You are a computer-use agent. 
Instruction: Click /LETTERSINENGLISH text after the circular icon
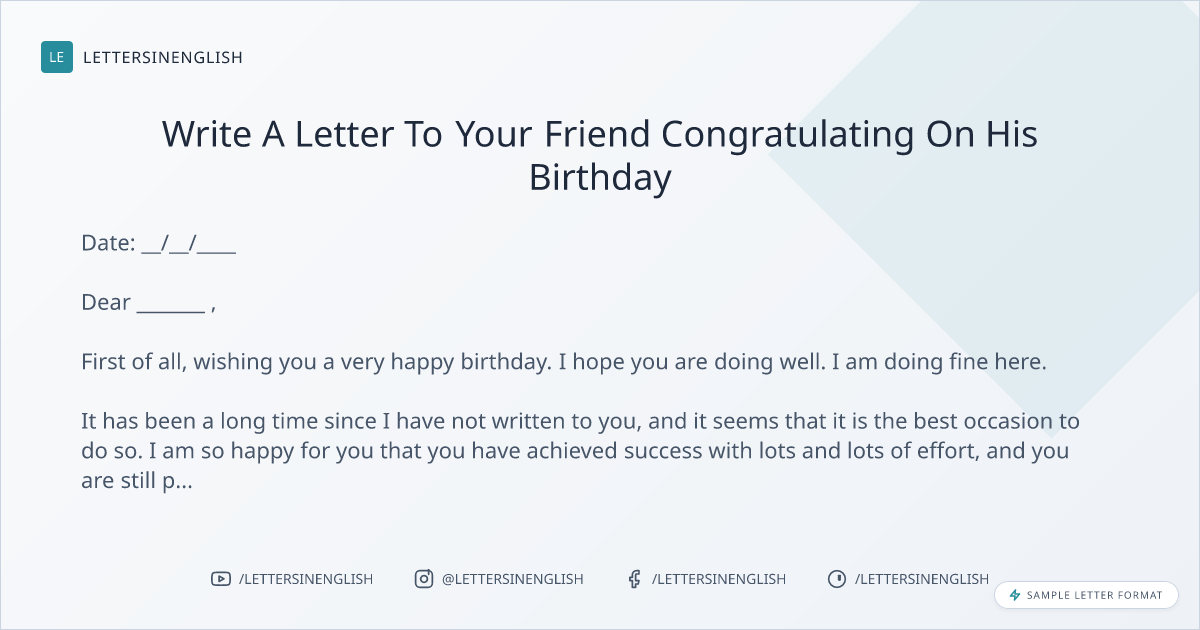pyautogui.click(x=921, y=579)
